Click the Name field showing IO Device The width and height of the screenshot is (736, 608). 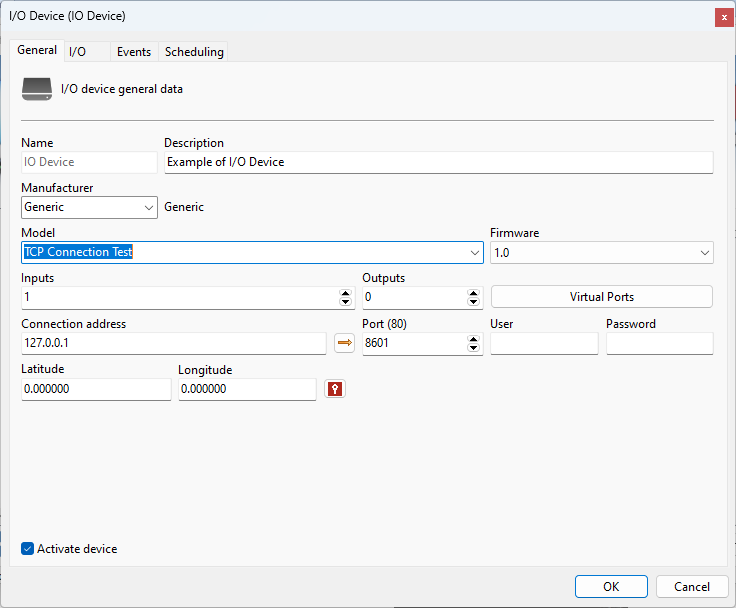coord(89,162)
